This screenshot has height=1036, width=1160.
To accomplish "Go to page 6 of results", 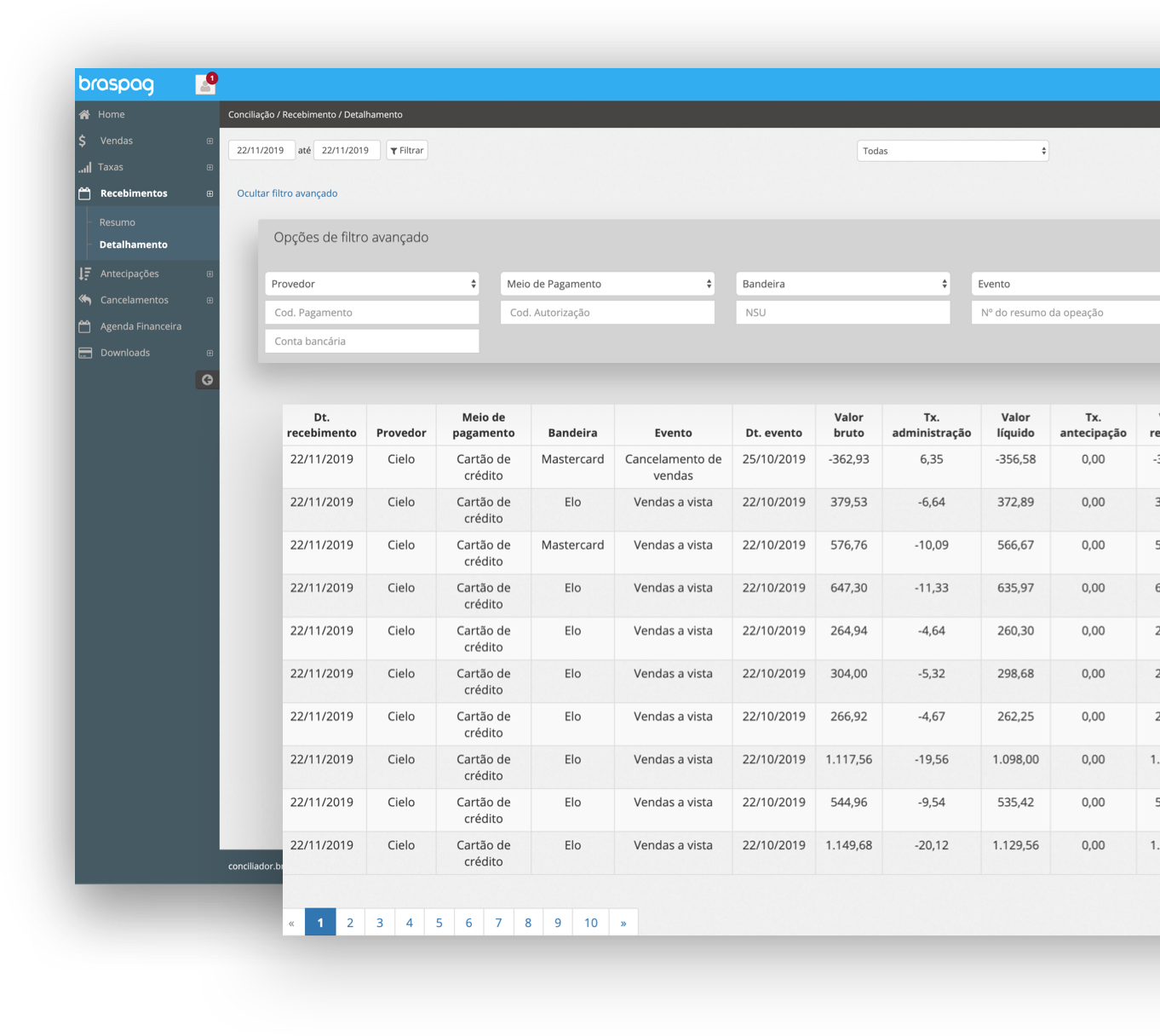I will pos(468,922).
